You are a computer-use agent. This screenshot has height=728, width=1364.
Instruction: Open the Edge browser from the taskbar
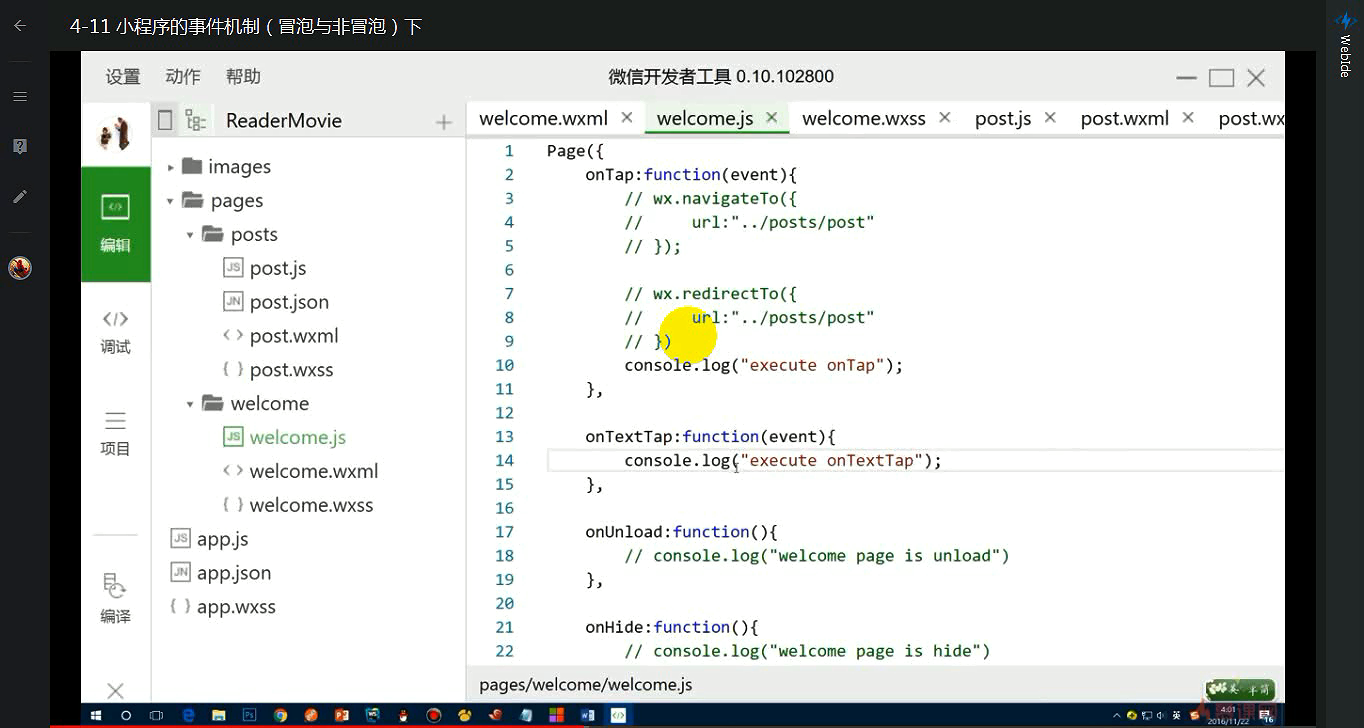[188, 715]
